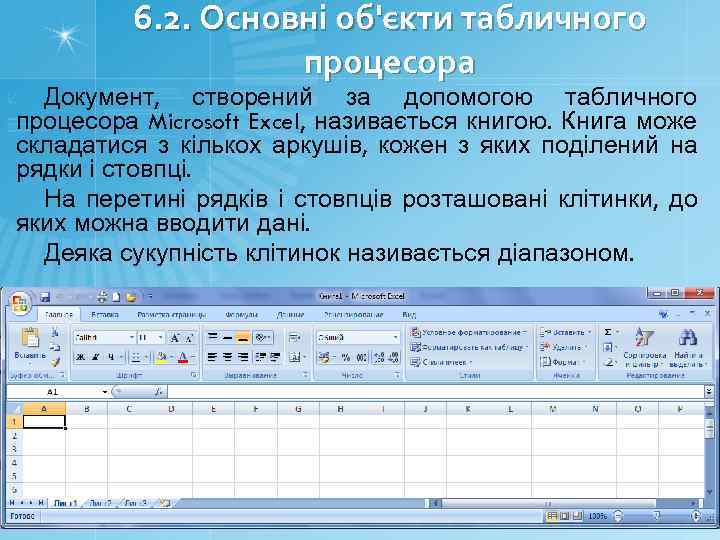Click the Accounting Number Format icon
Image resolution: width=720 pixels, height=540 pixels.
point(324,357)
